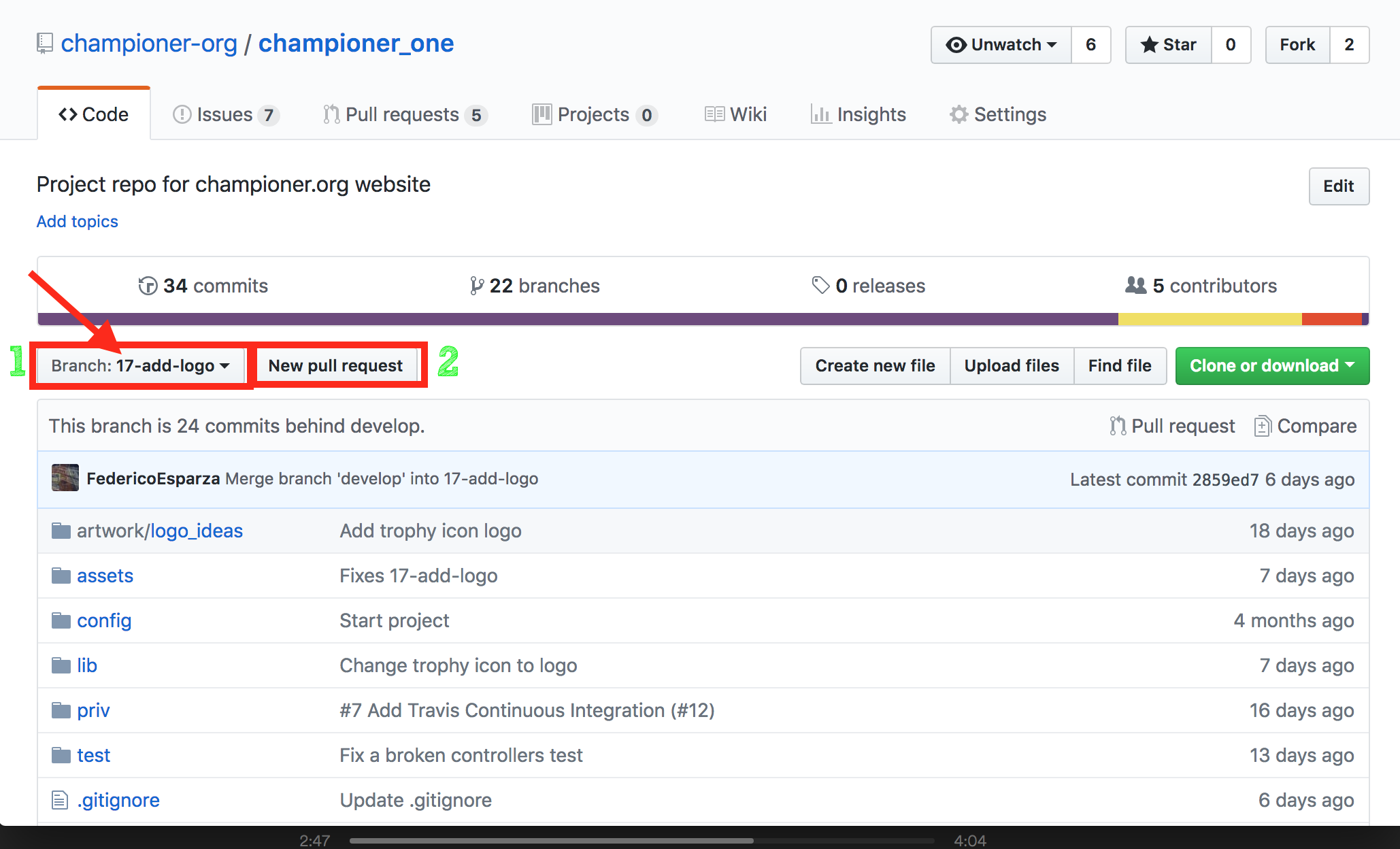Star the repository

pos(1169,45)
